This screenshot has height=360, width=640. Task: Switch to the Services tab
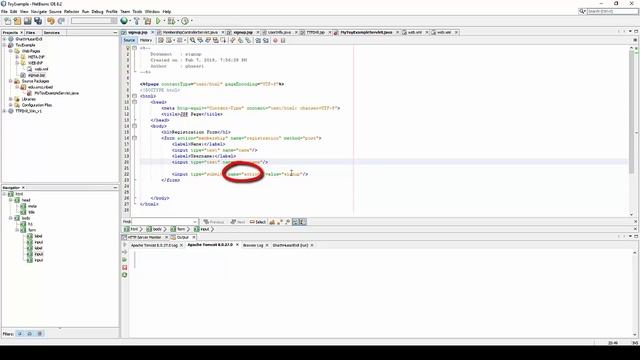tap(51, 32)
